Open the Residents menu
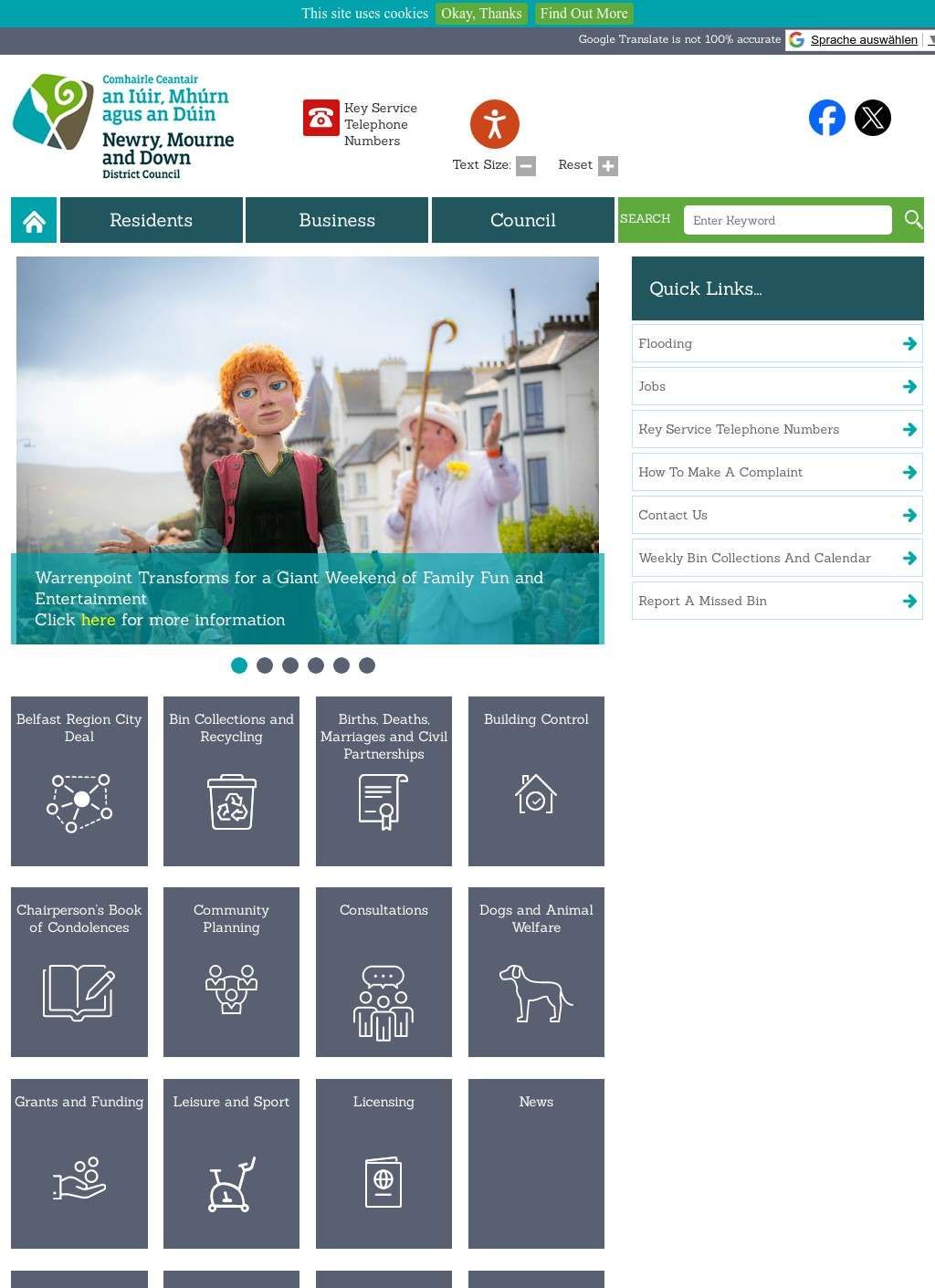This screenshot has height=1288, width=935. 152,221
